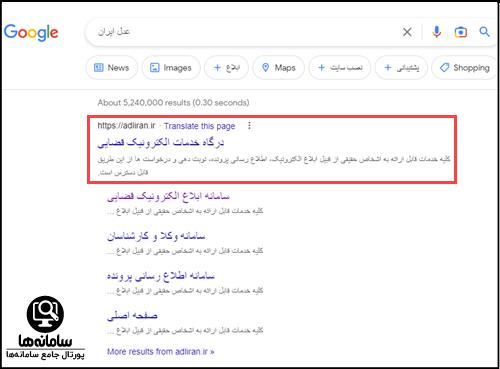
Task: Switch to the Images tab
Action: click(x=171, y=68)
